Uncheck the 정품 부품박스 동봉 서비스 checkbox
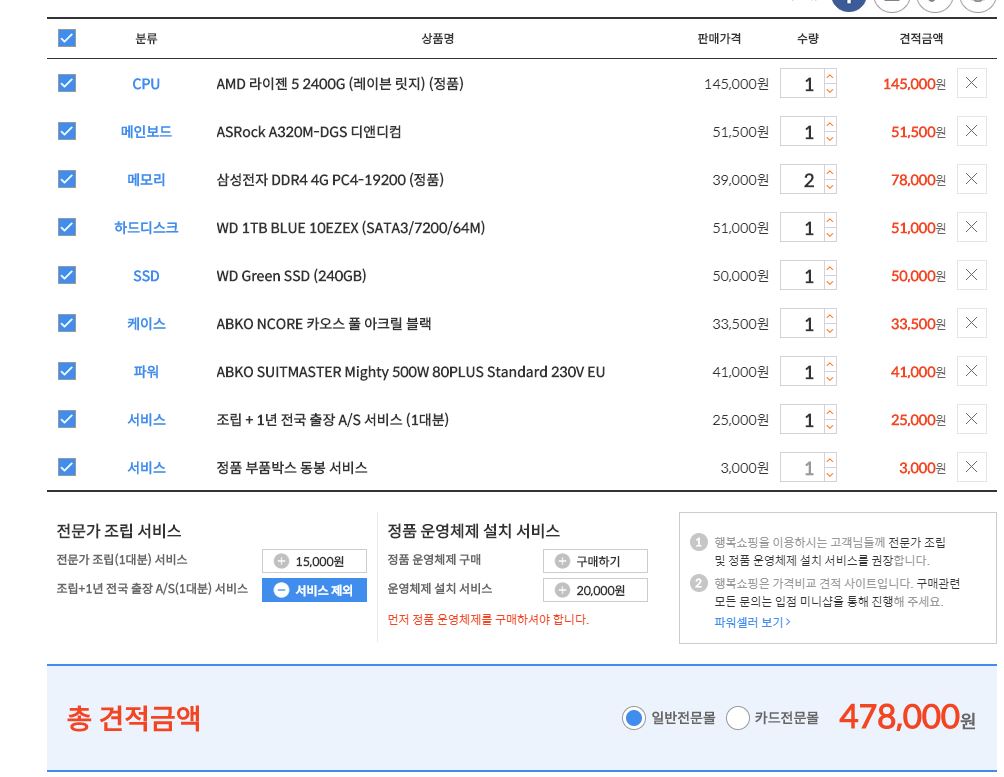Screen dimensions: 1004x777 (67, 467)
